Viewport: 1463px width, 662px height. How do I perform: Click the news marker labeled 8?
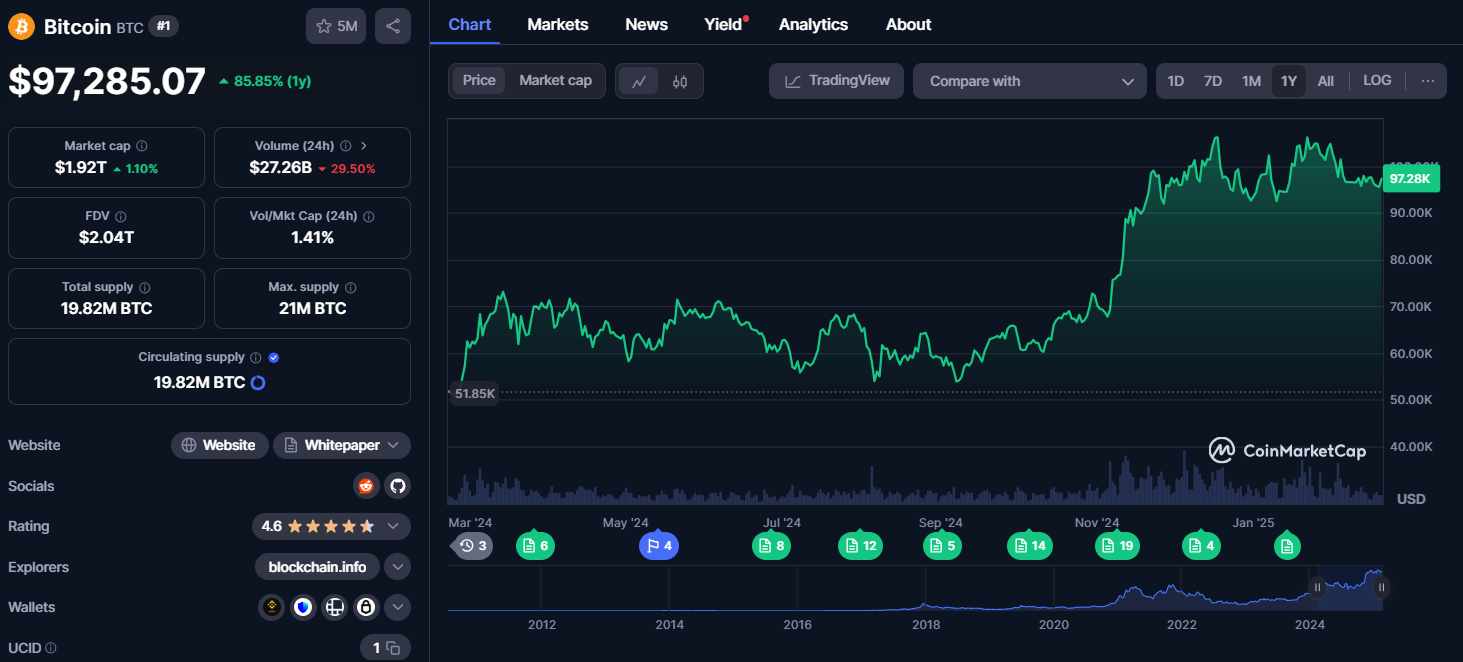(x=771, y=546)
